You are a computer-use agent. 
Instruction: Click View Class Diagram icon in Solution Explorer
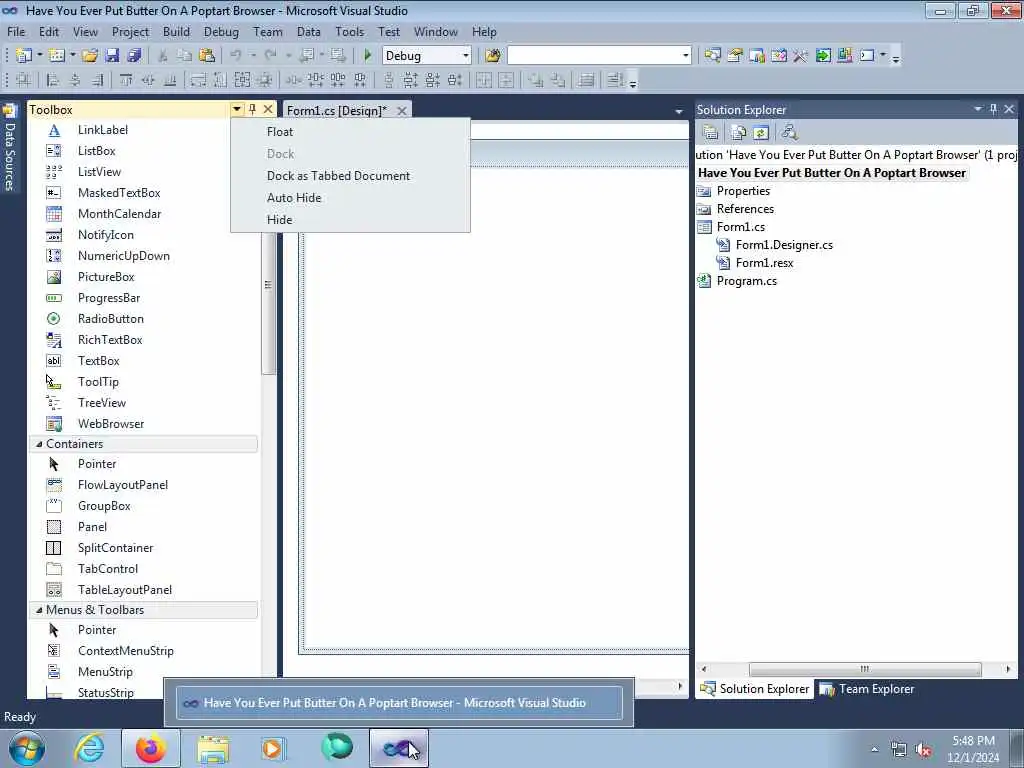pyautogui.click(x=789, y=133)
